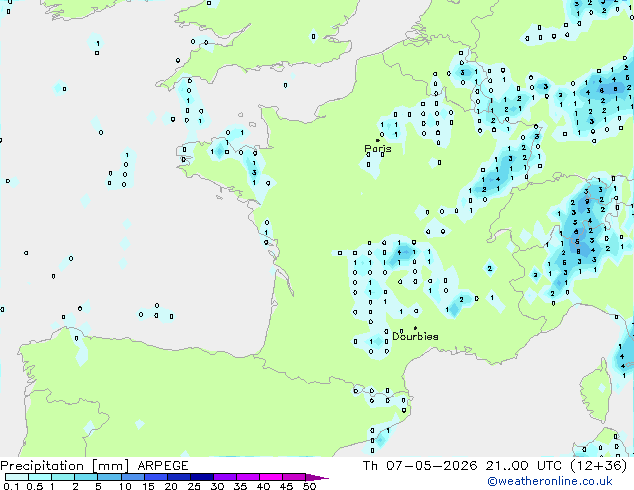Select the 40–45 mm magenta legend swatch
Viewport: 634px width, 490px height.
pos(271,477)
